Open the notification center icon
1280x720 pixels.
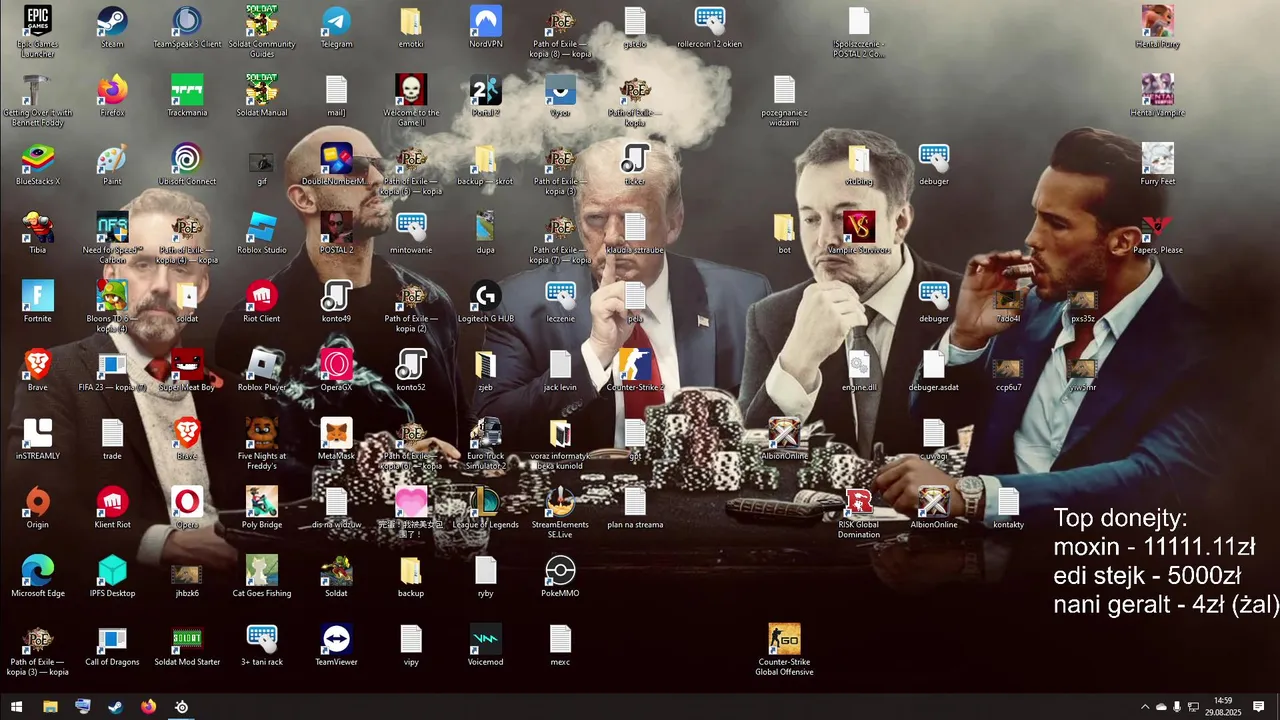(1258, 707)
